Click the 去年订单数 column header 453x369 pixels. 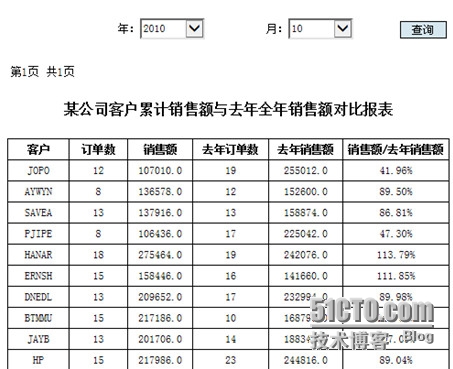tap(230, 149)
